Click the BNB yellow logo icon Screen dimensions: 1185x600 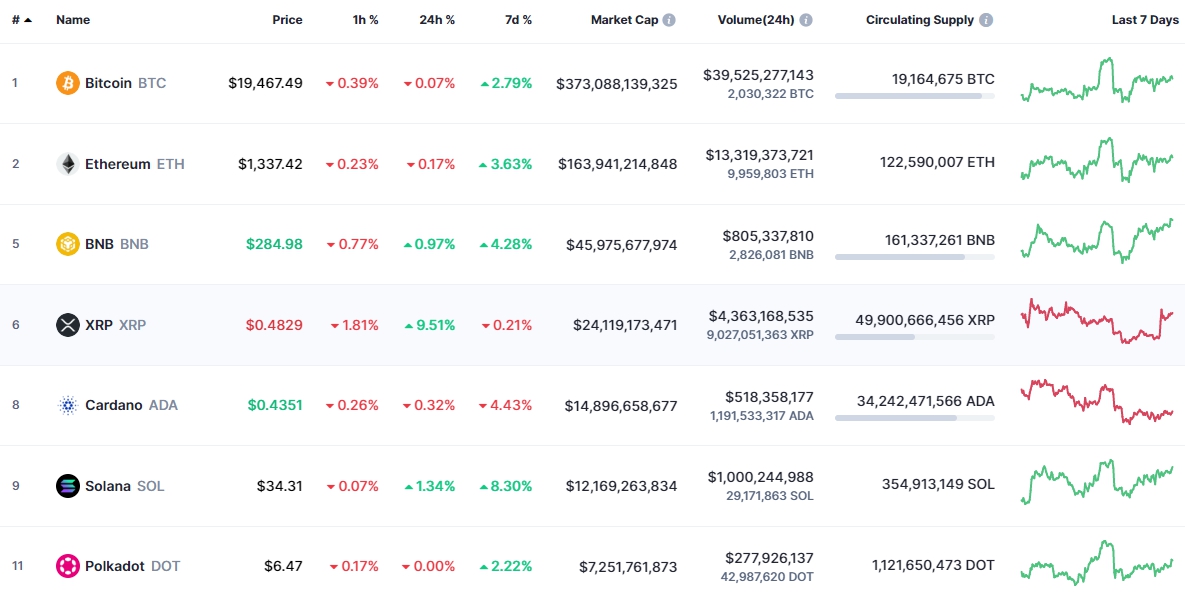click(68, 244)
